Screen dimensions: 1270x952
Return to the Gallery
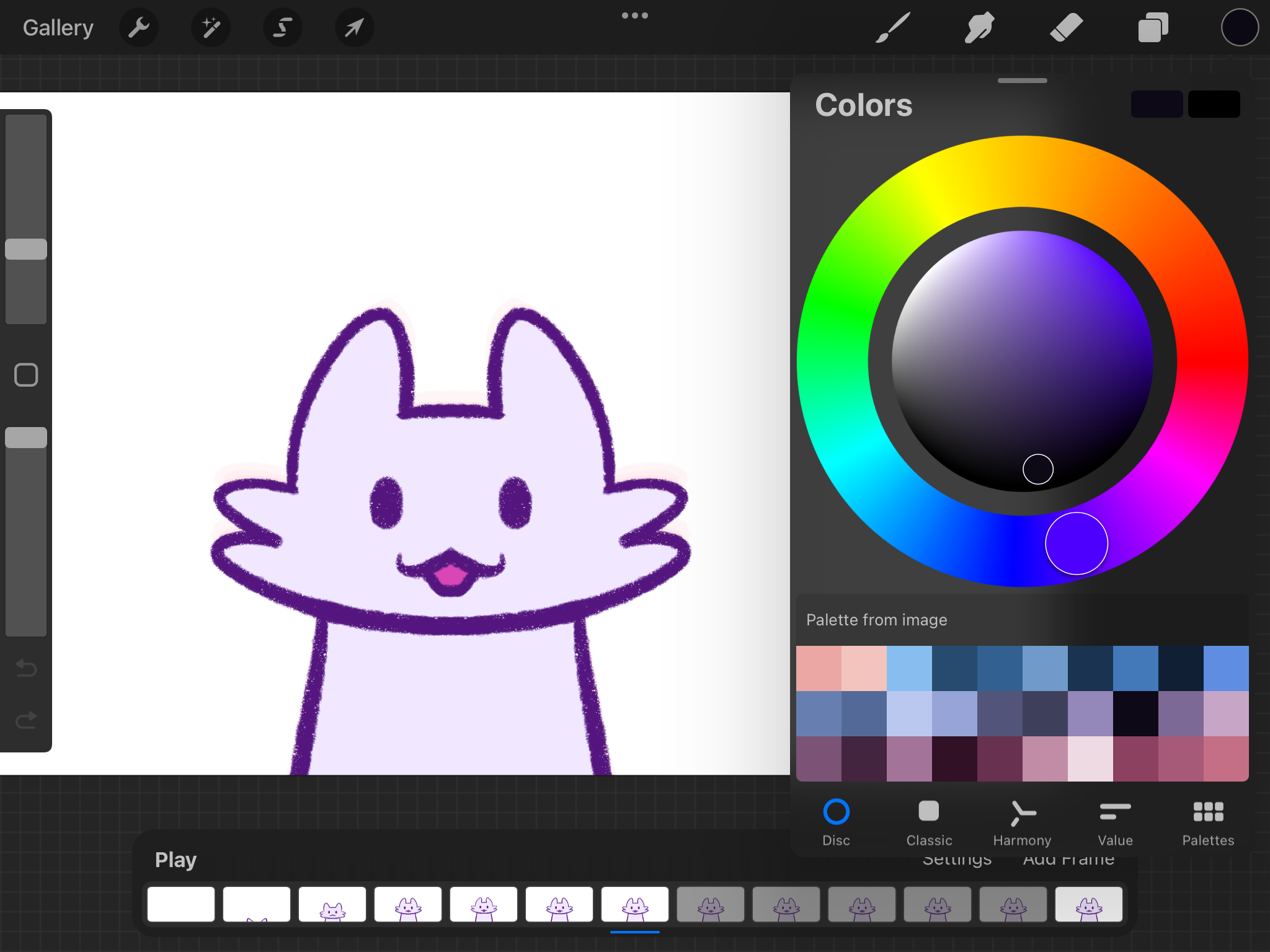58,27
